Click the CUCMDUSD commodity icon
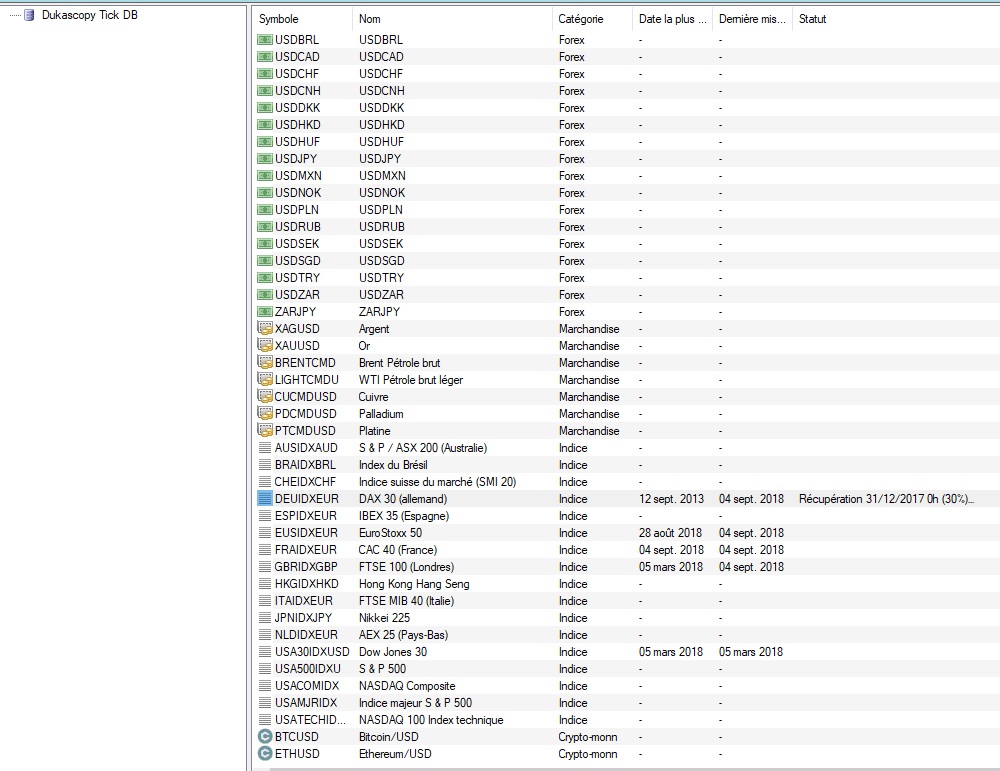This screenshot has width=1000, height=771. [265, 397]
